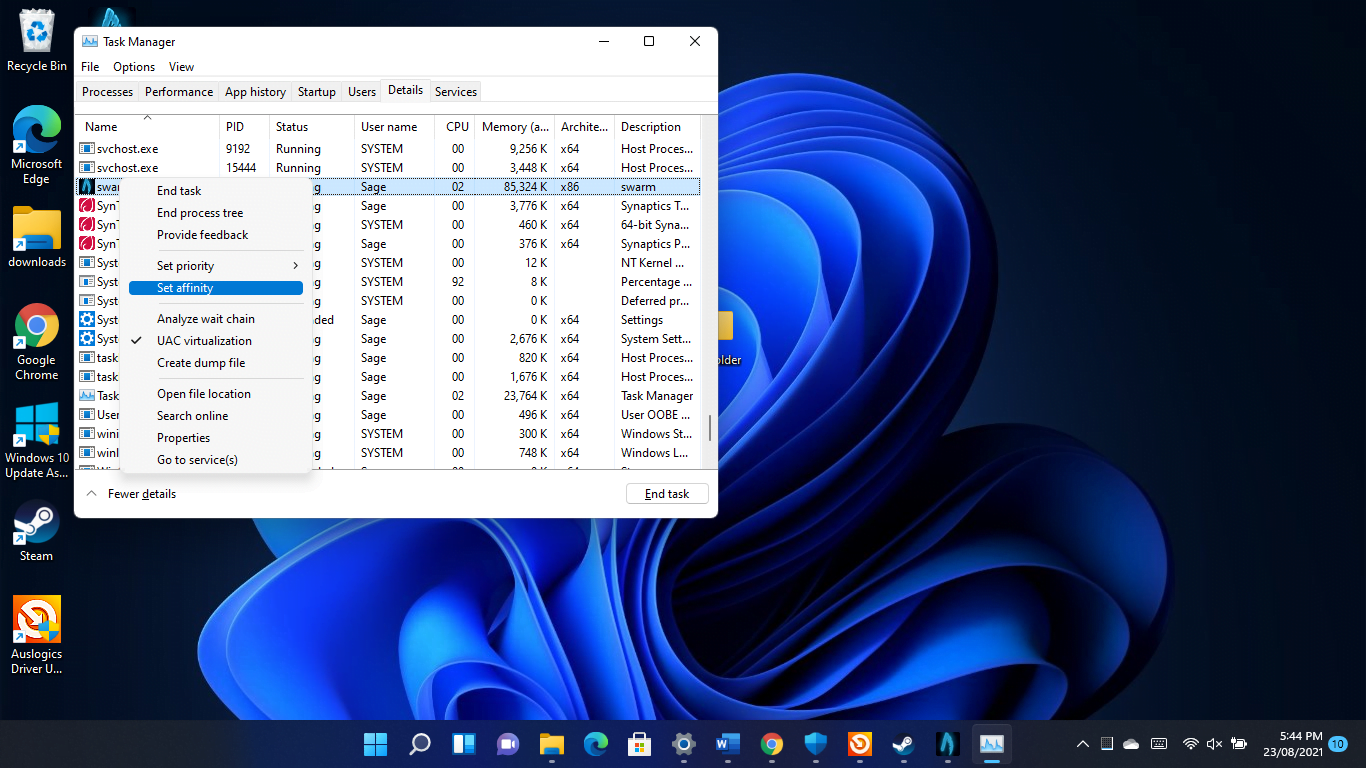This screenshot has height=768, width=1366.
Task: Open Microsoft Word from the taskbar
Action: point(727,744)
